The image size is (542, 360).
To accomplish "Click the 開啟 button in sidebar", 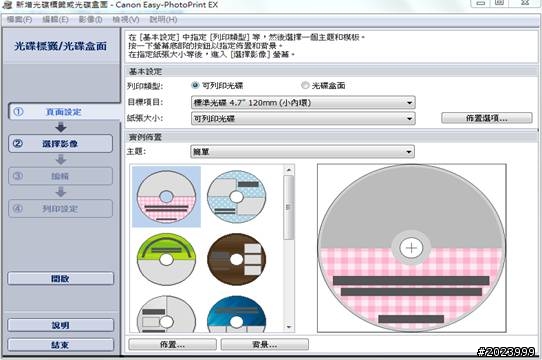I will pos(60,278).
